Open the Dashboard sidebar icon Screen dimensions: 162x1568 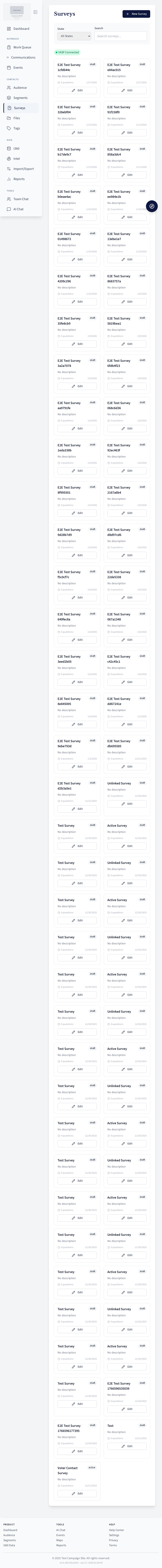[9, 29]
